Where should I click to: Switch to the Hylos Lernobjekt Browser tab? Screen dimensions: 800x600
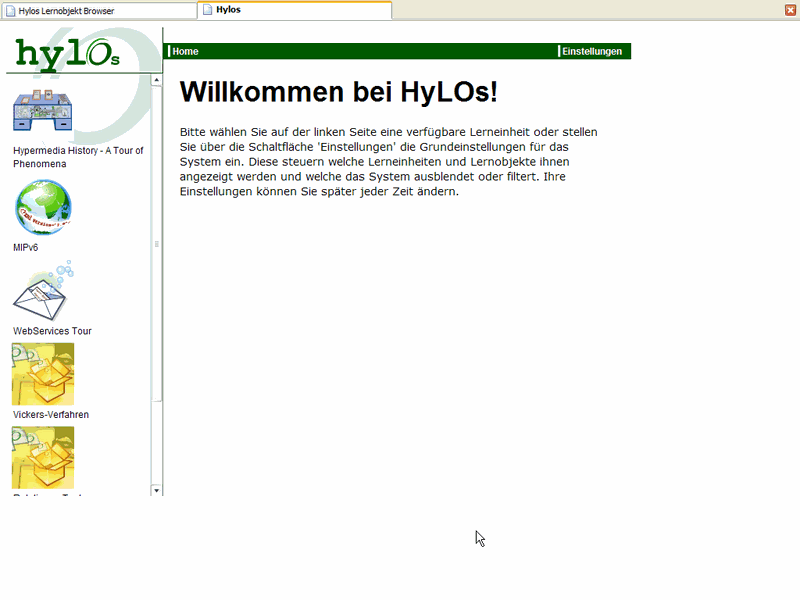[99, 11]
